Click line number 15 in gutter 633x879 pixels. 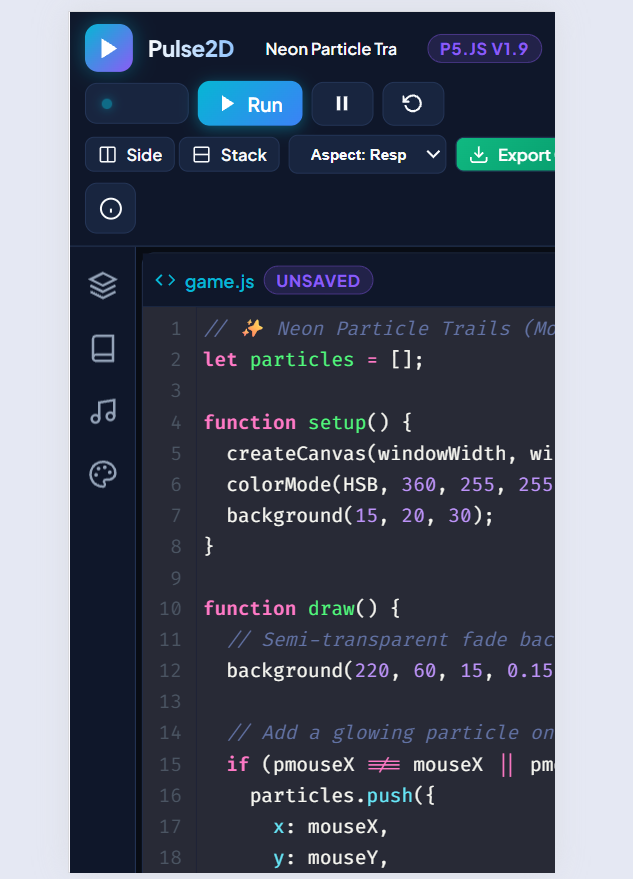coord(170,765)
